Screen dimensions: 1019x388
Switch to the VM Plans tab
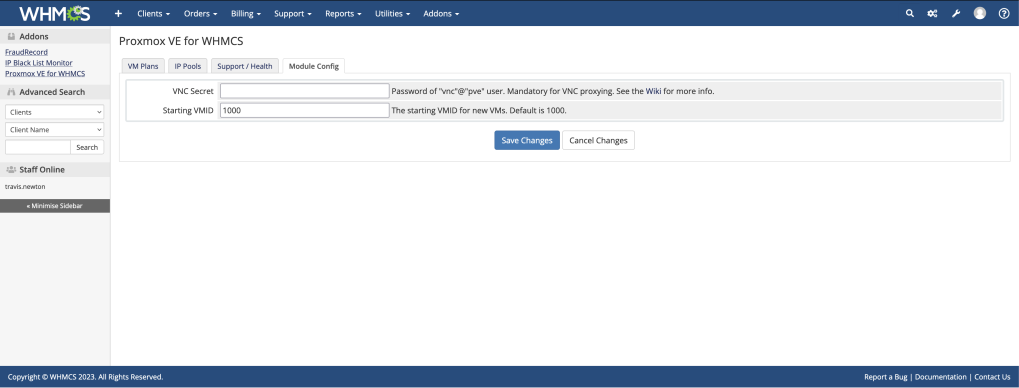(x=143, y=66)
